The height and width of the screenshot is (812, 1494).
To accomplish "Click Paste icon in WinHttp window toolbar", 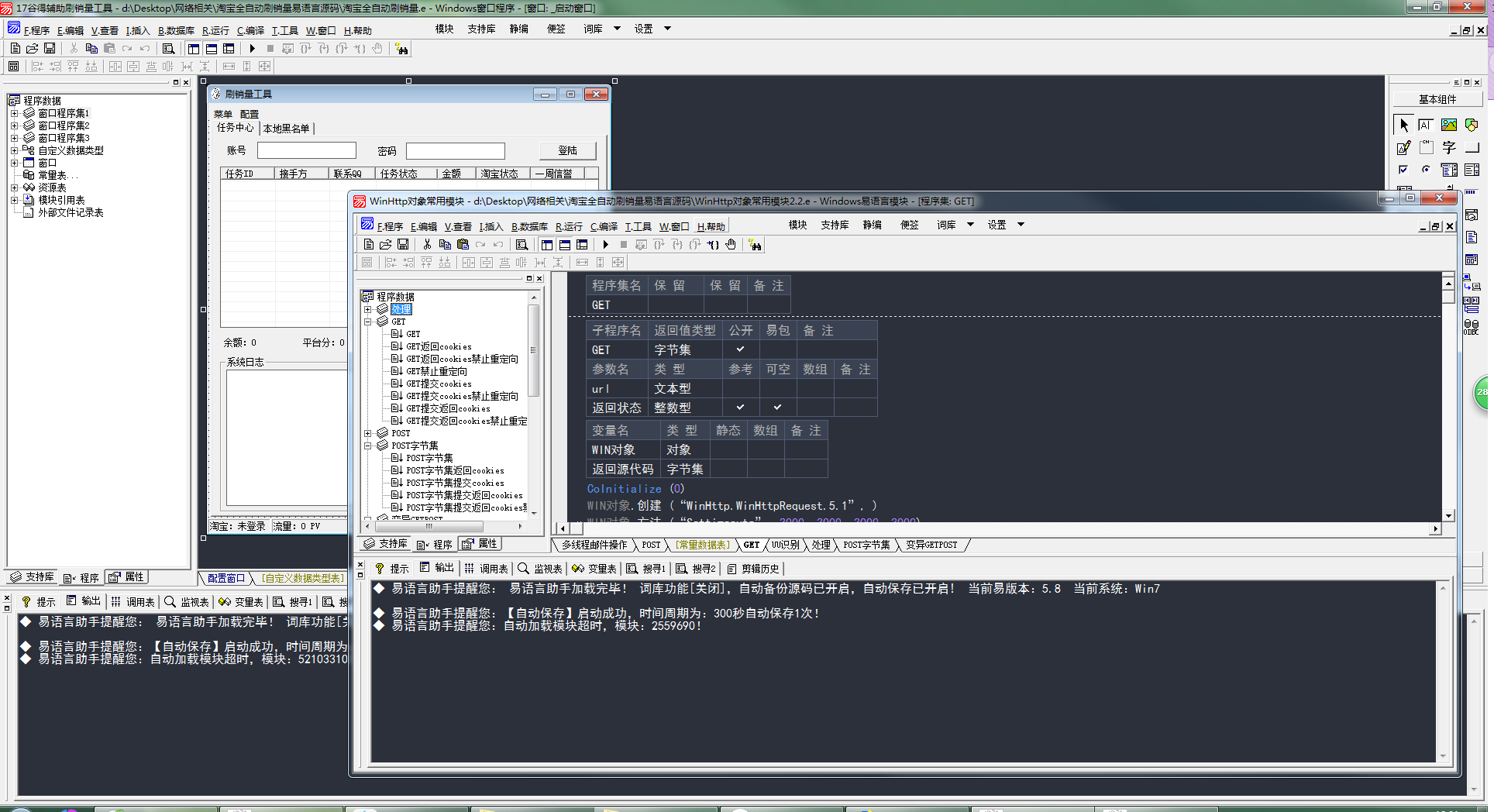I will (x=463, y=244).
